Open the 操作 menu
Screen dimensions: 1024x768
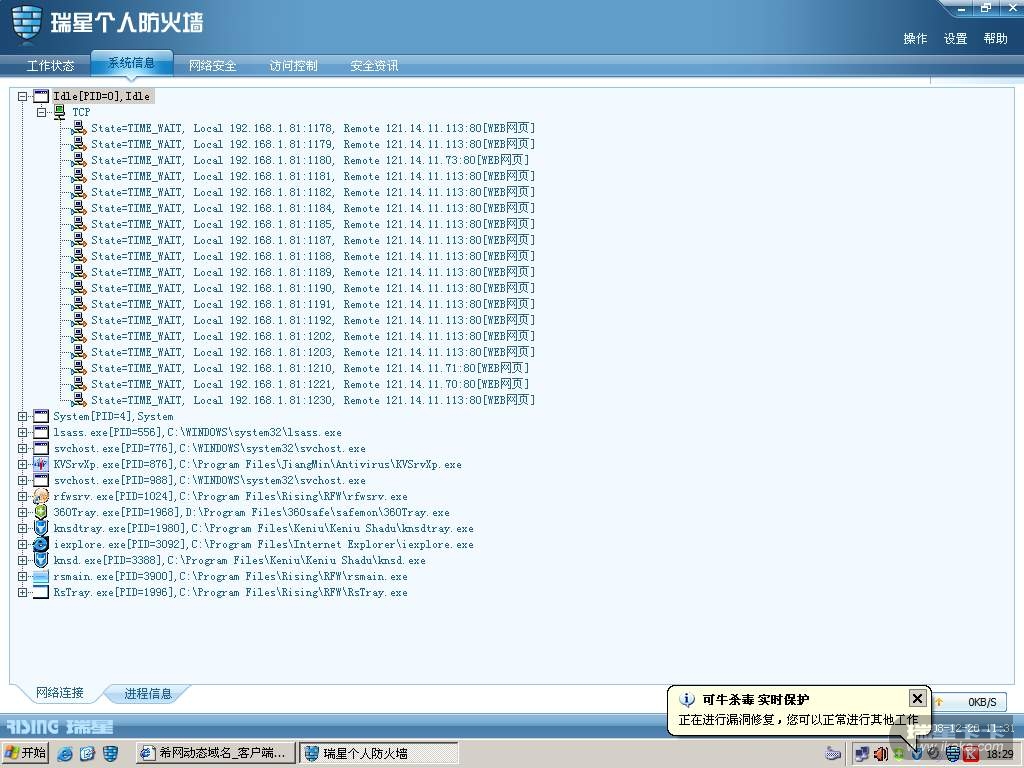pyautogui.click(x=915, y=39)
